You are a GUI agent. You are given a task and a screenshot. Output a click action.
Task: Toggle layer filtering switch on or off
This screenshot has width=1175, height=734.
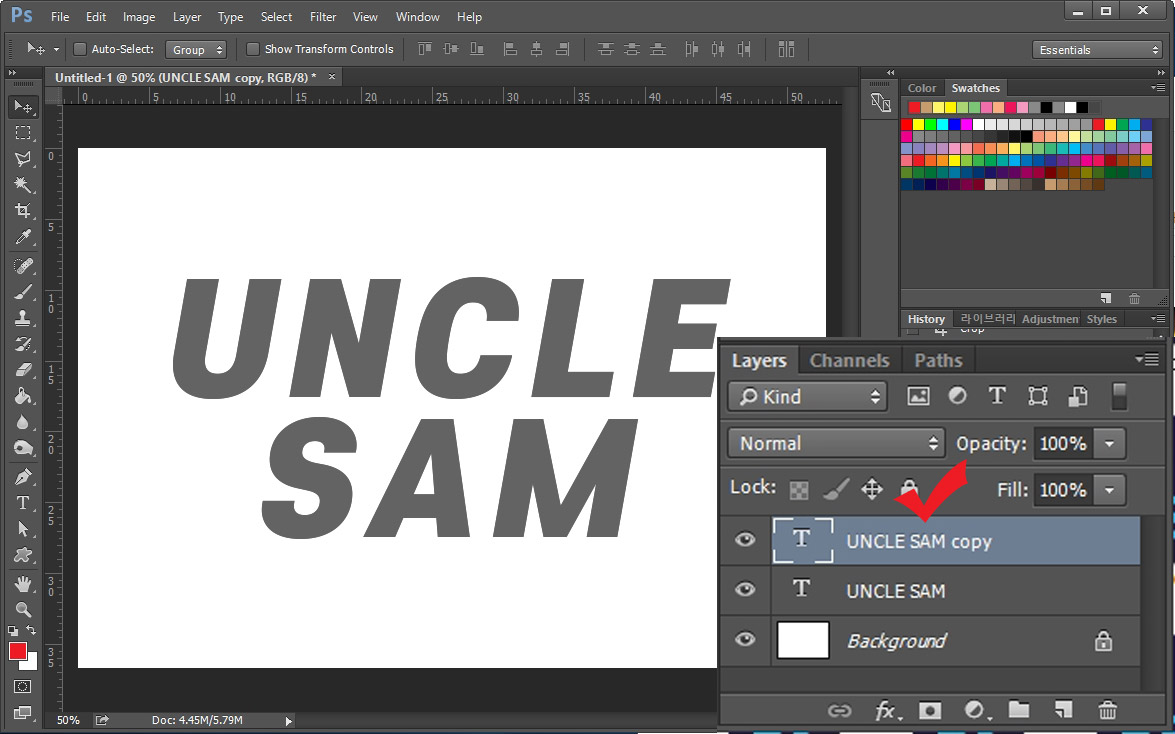point(1119,397)
